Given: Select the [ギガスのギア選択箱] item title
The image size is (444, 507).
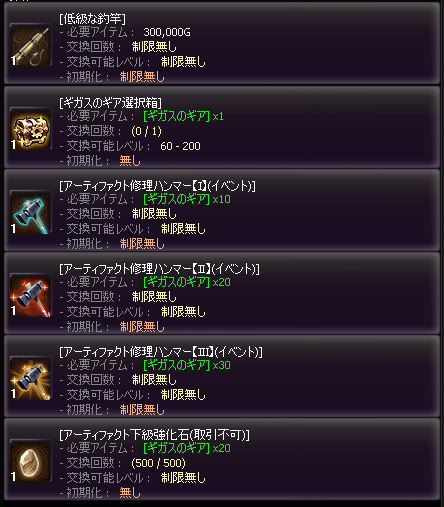Looking at the screenshot, I should pyautogui.click(x=110, y=103).
